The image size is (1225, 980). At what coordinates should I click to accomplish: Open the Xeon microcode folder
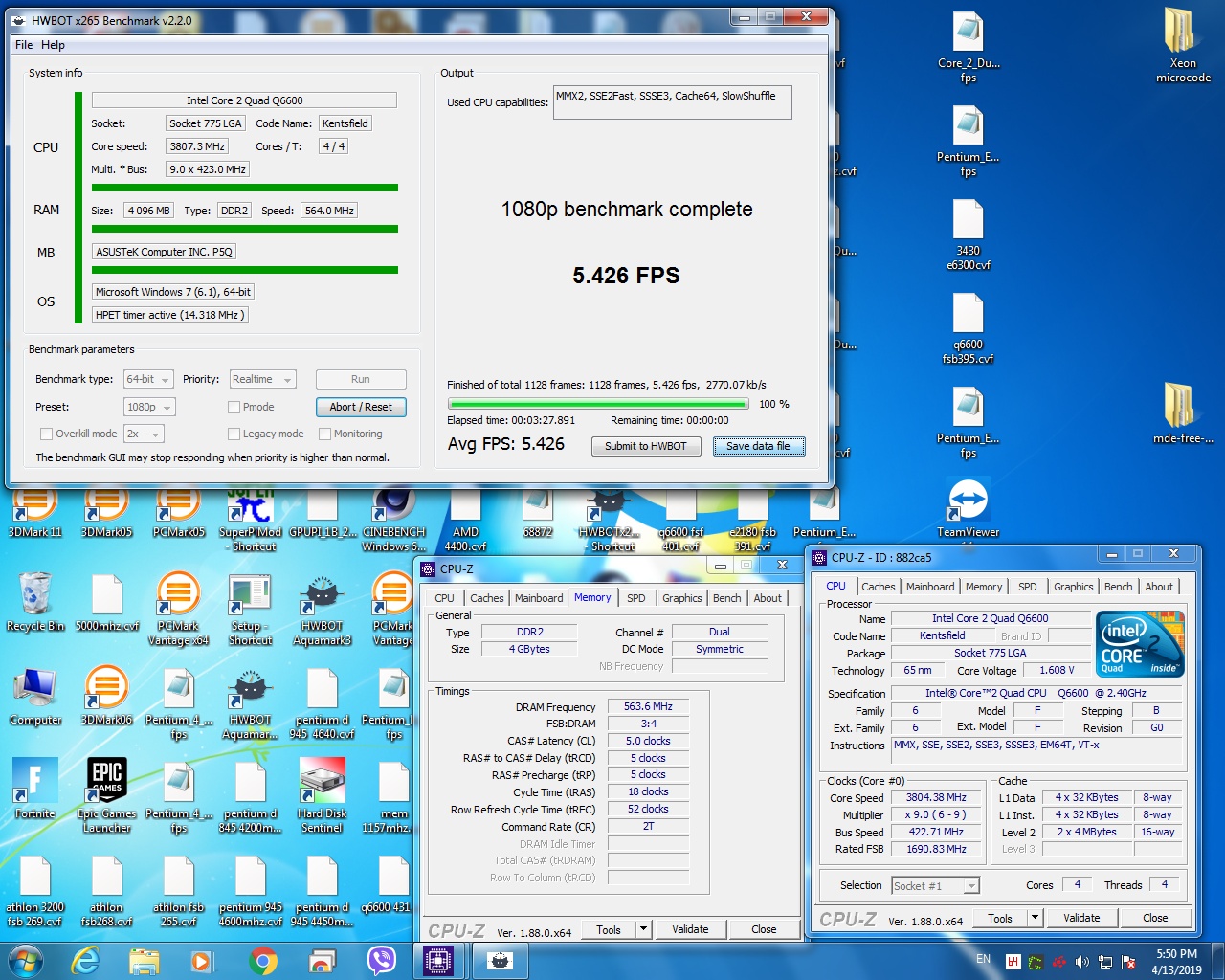pyautogui.click(x=1184, y=44)
